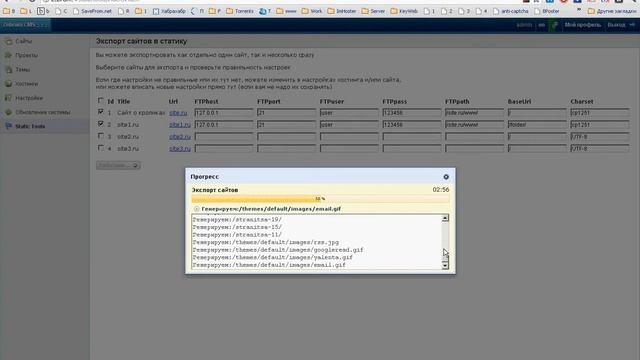Select the Static Tools sidebar item
This screenshot has height=360, width=640.
[x=30, y=127]
